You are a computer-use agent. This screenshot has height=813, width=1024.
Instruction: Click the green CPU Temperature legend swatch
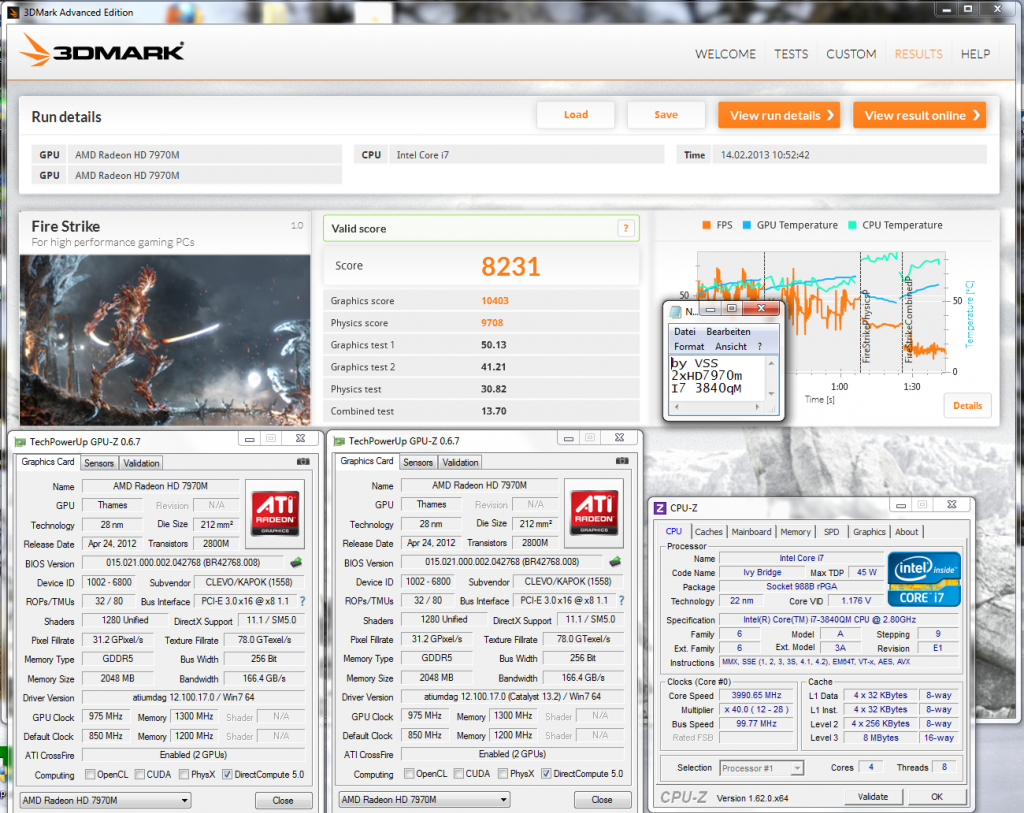[x=852, y=225]
